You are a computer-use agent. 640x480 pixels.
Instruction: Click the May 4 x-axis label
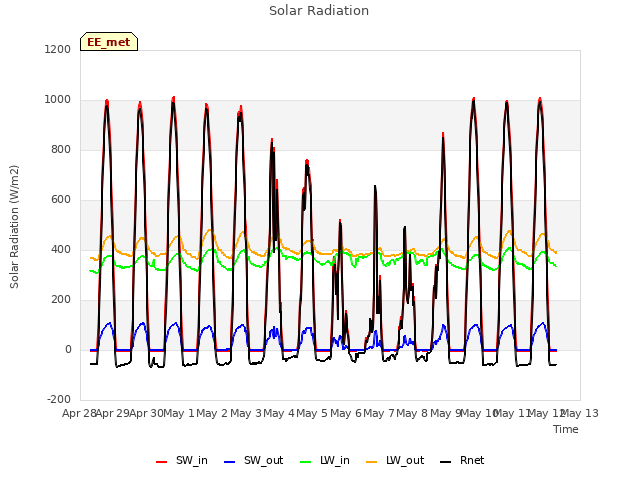pos(279,413)
